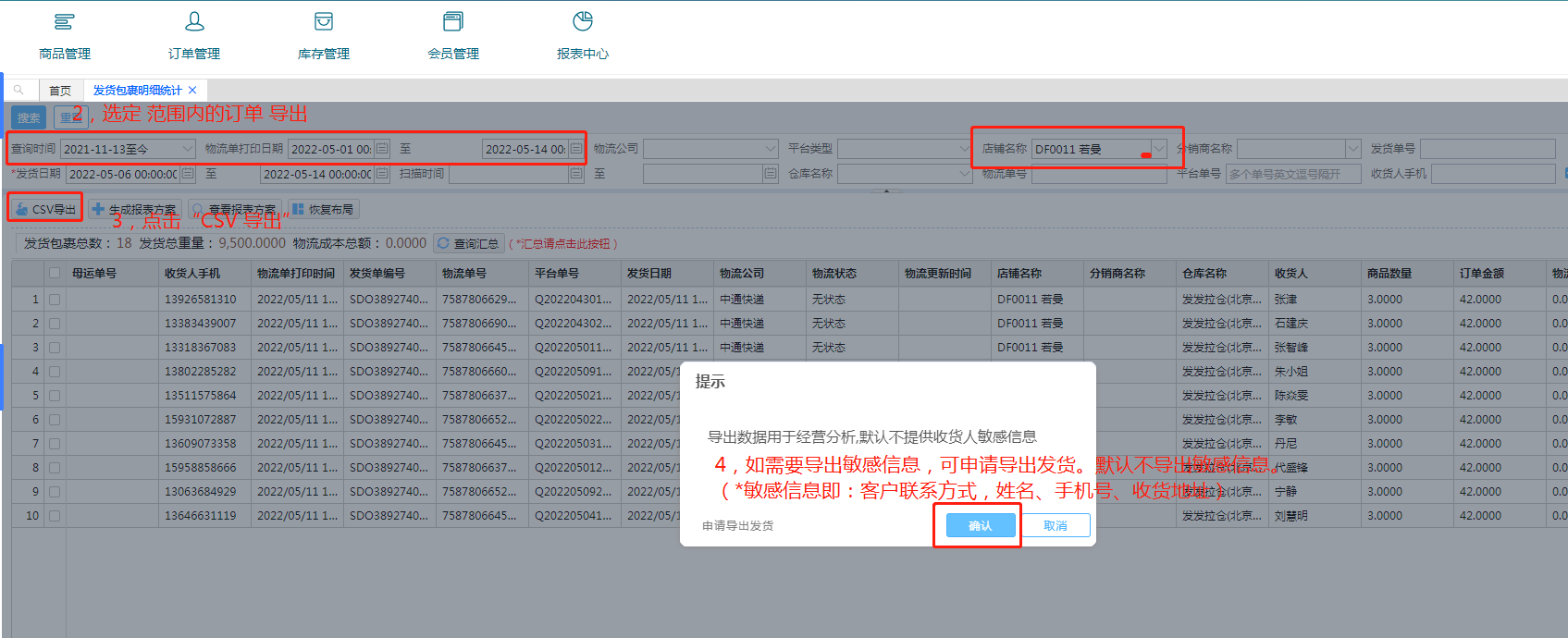This screenshot has width=1568, height=638.
Task: Open calendar picker for 扫描时间 start
Action: (576, 174)
